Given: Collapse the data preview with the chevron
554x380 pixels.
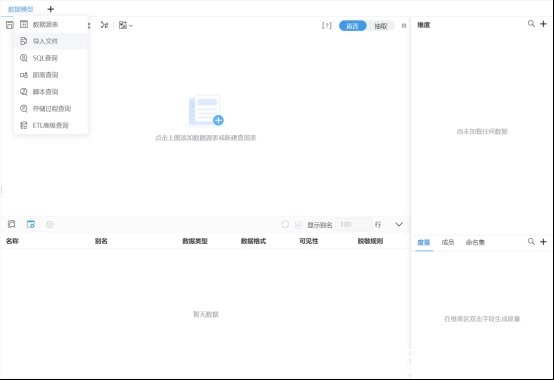Looking at the screenshot, I should tap(399, 224).
